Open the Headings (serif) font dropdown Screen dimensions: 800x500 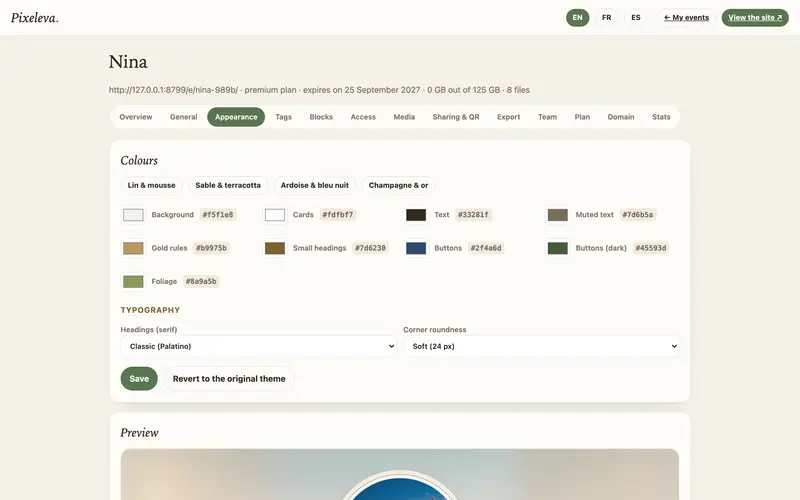pos(258,346)
